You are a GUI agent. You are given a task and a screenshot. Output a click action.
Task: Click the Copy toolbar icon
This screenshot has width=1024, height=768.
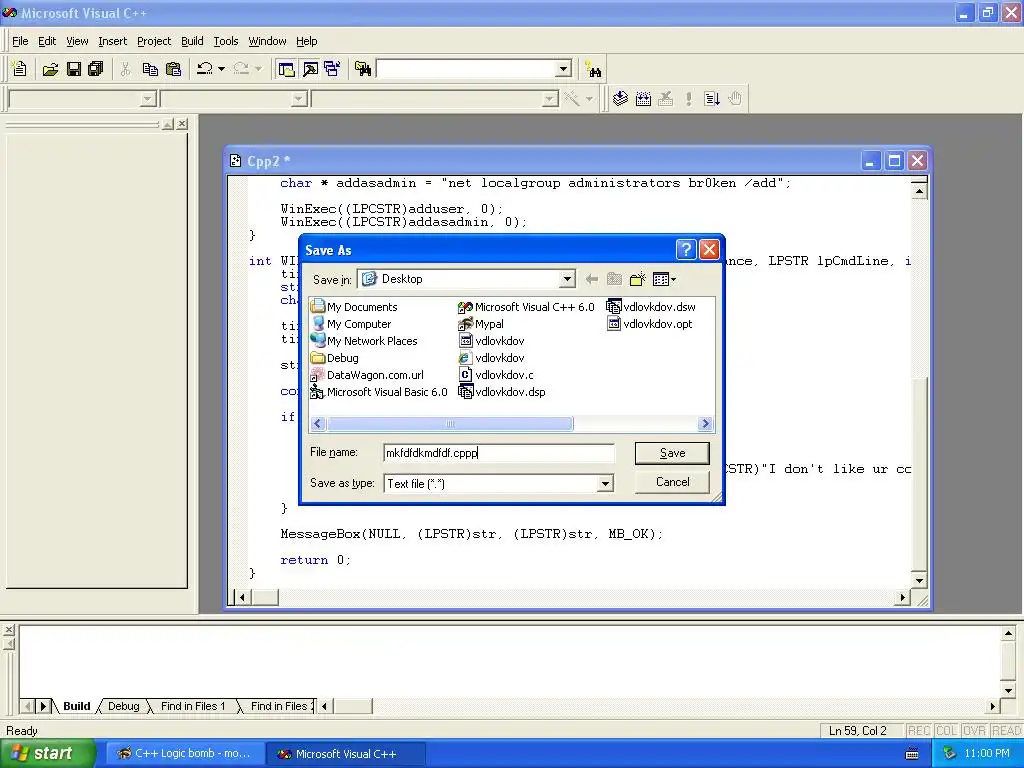150,69
